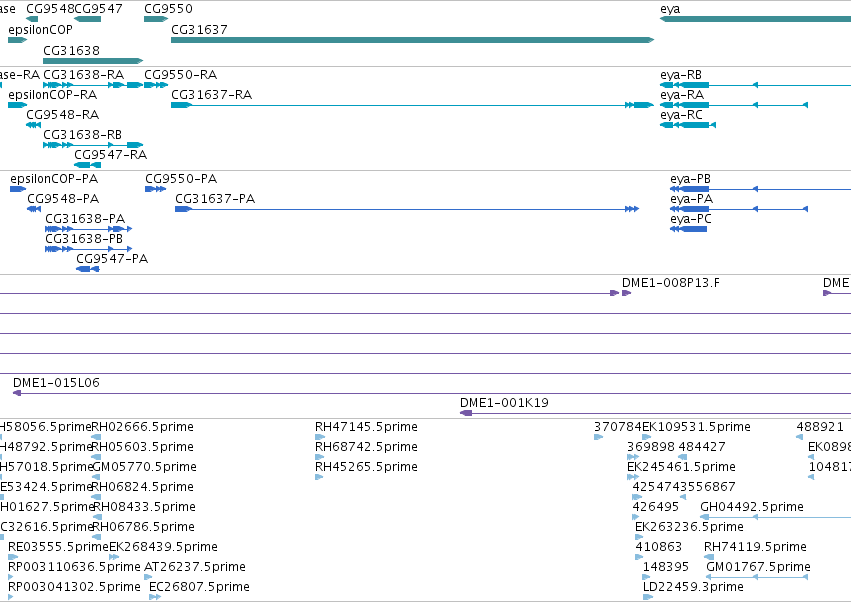Select EST EK263236.5prime
The width and height of the screenshot is (851, 602).
pos(639,537)
